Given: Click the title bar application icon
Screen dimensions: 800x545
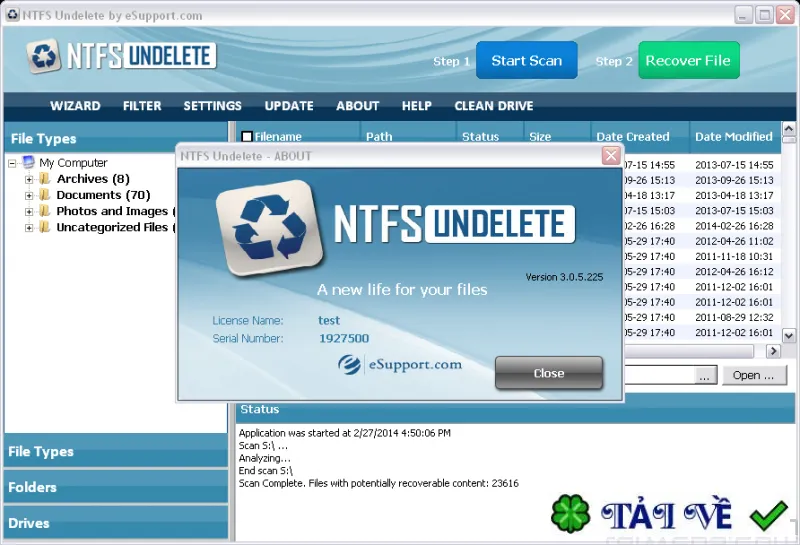Looking at the screenshot, I should click(x=12, y=15).
